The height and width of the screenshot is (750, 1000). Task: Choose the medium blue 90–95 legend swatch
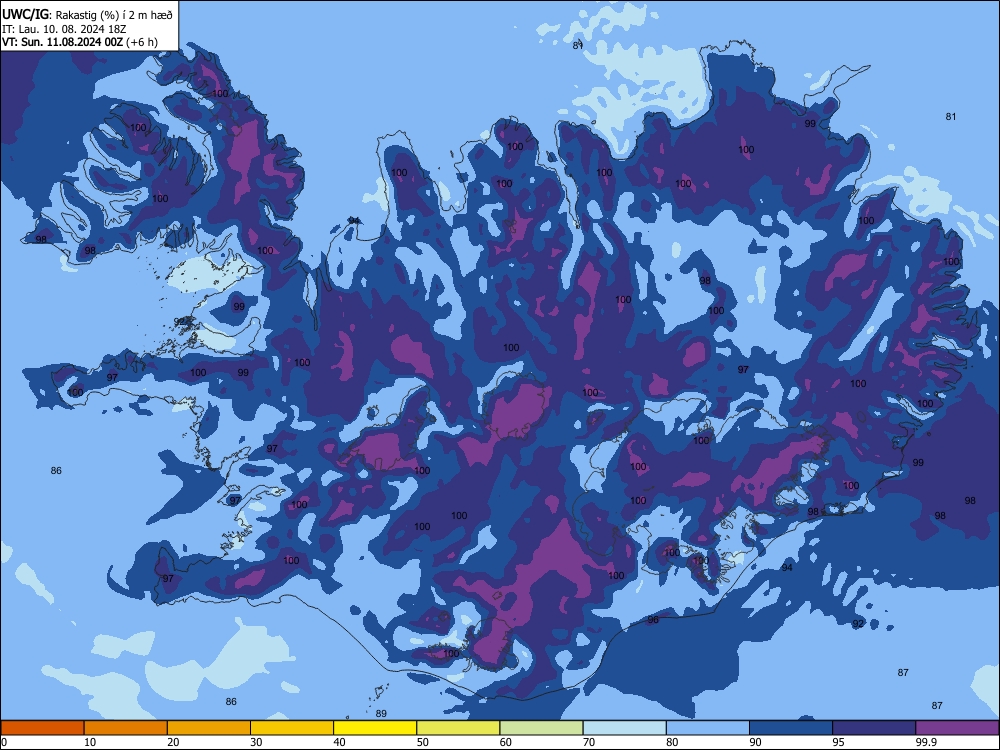pos(791,728)
